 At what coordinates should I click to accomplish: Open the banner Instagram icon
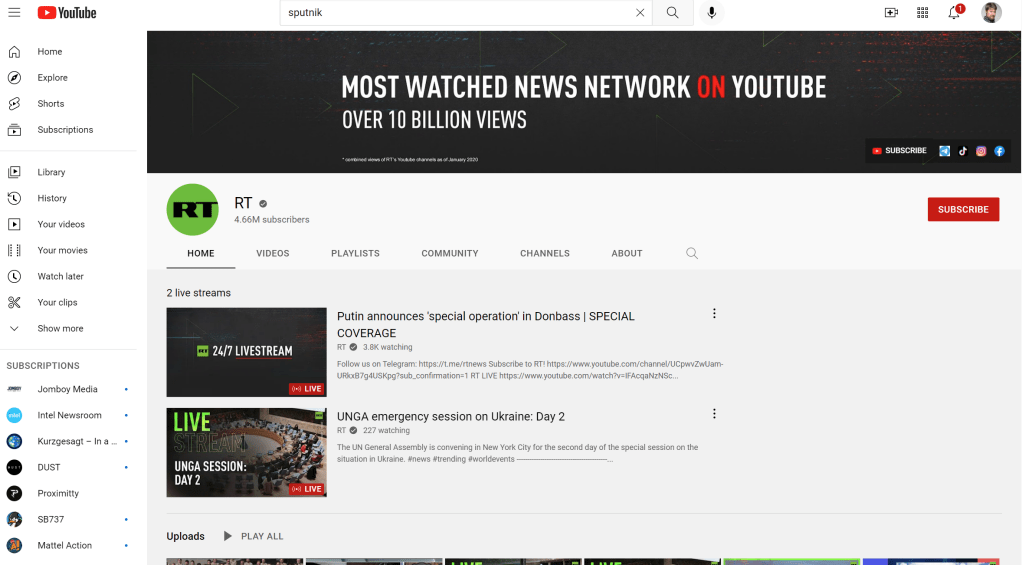click(x=981, y=151)
